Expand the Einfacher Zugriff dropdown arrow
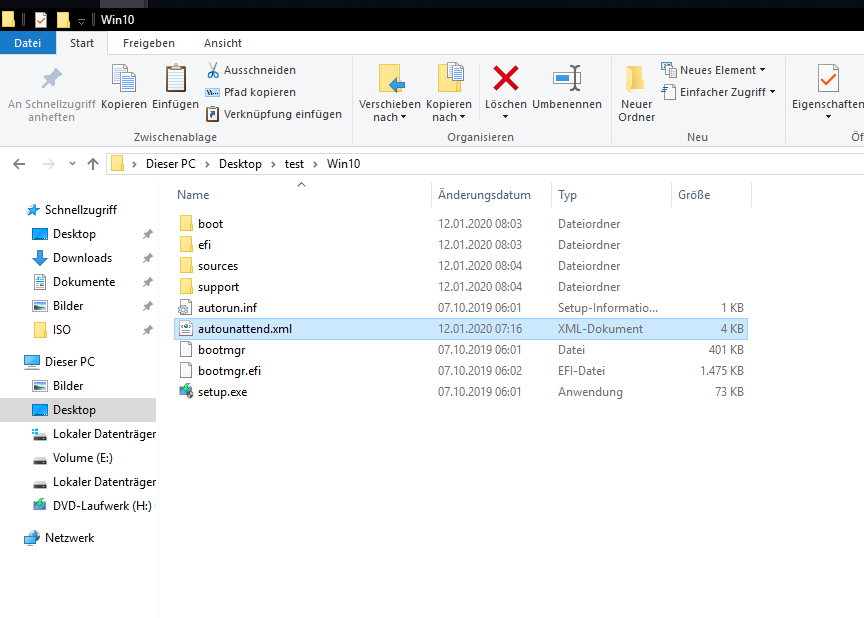864x618 pixels. (773, 92)
